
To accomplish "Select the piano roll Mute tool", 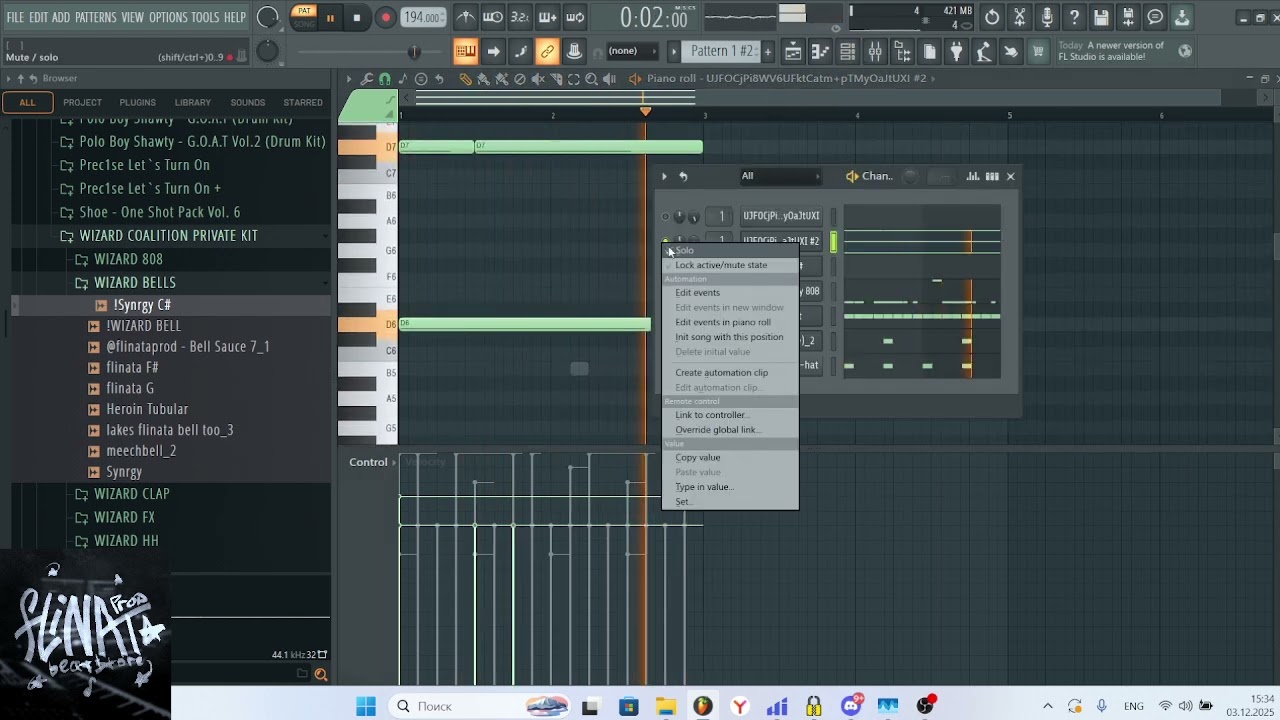I will [538, 79].
